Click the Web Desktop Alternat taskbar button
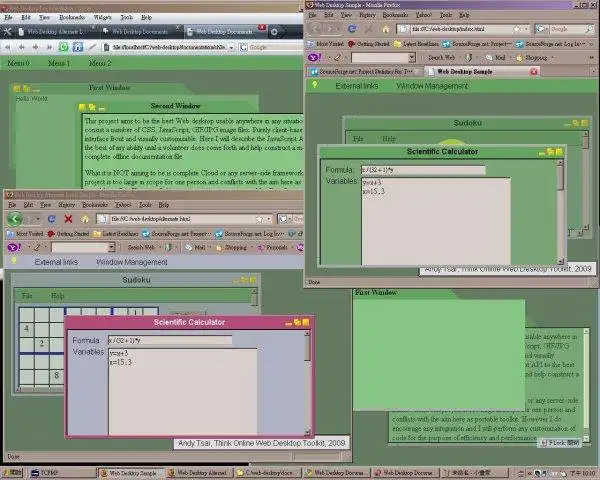 tap(201, 473)
